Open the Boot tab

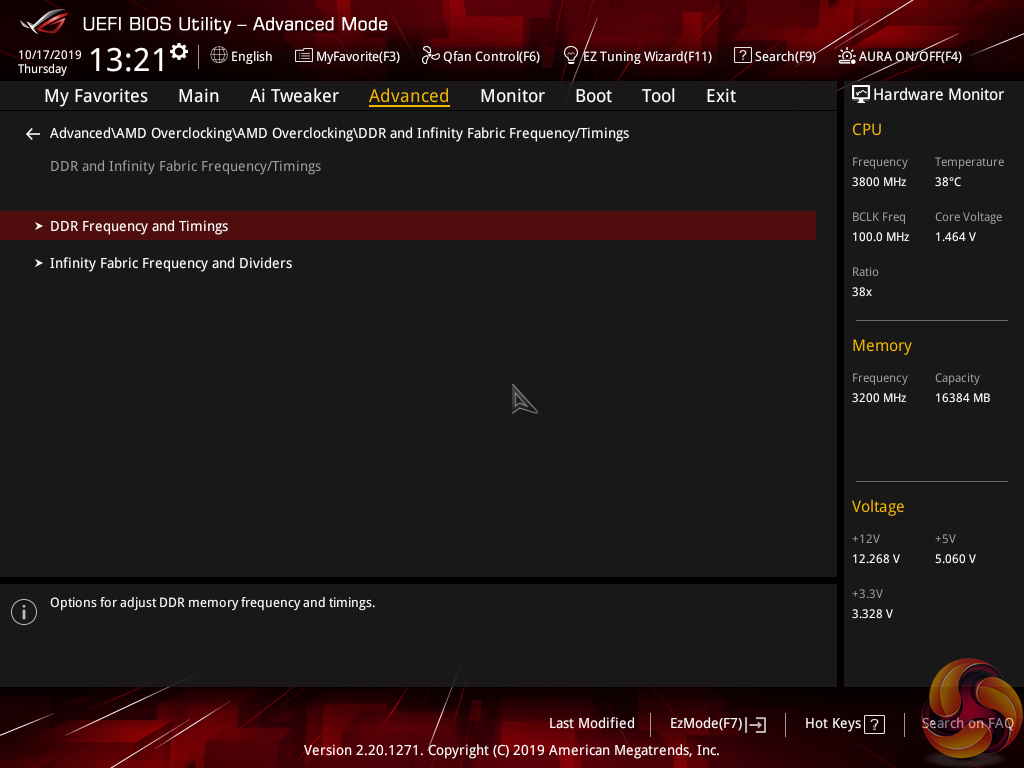coord(593,96)
